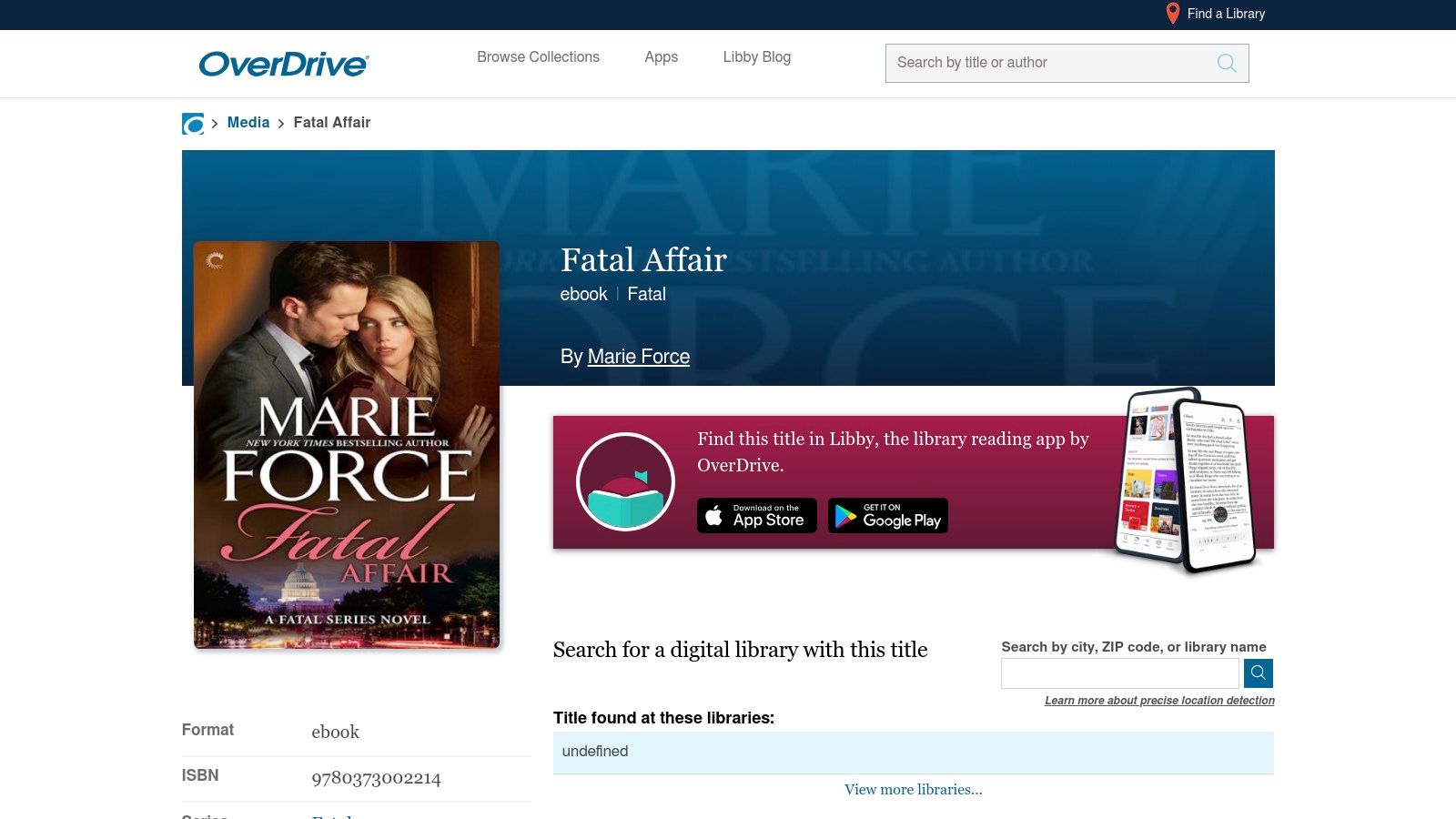Open precise location detection info link

[x=1159, y=701]
